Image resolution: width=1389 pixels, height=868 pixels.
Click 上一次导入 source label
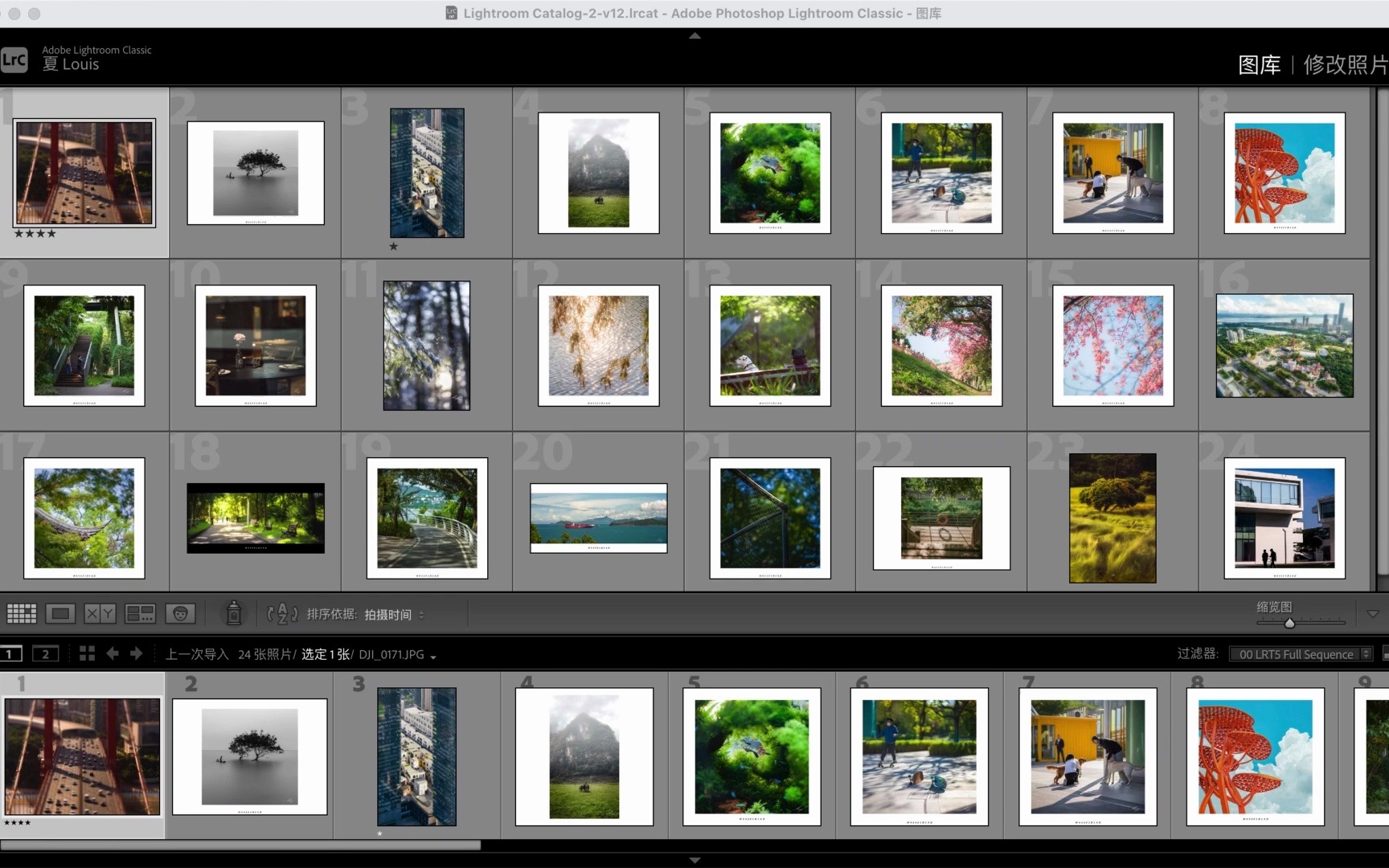coord(197,654)
